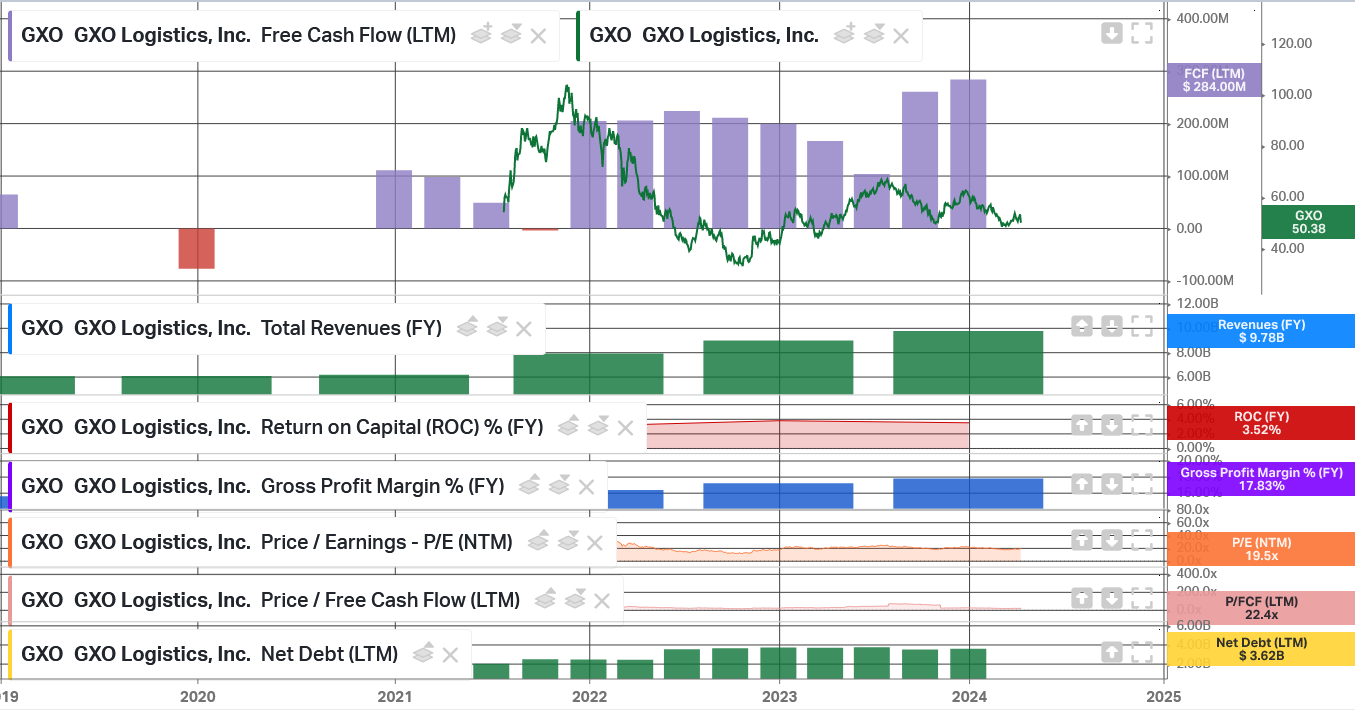Maximize the top Free Cash Flow pane
1355x710 pixels.
coord(1142,34)
